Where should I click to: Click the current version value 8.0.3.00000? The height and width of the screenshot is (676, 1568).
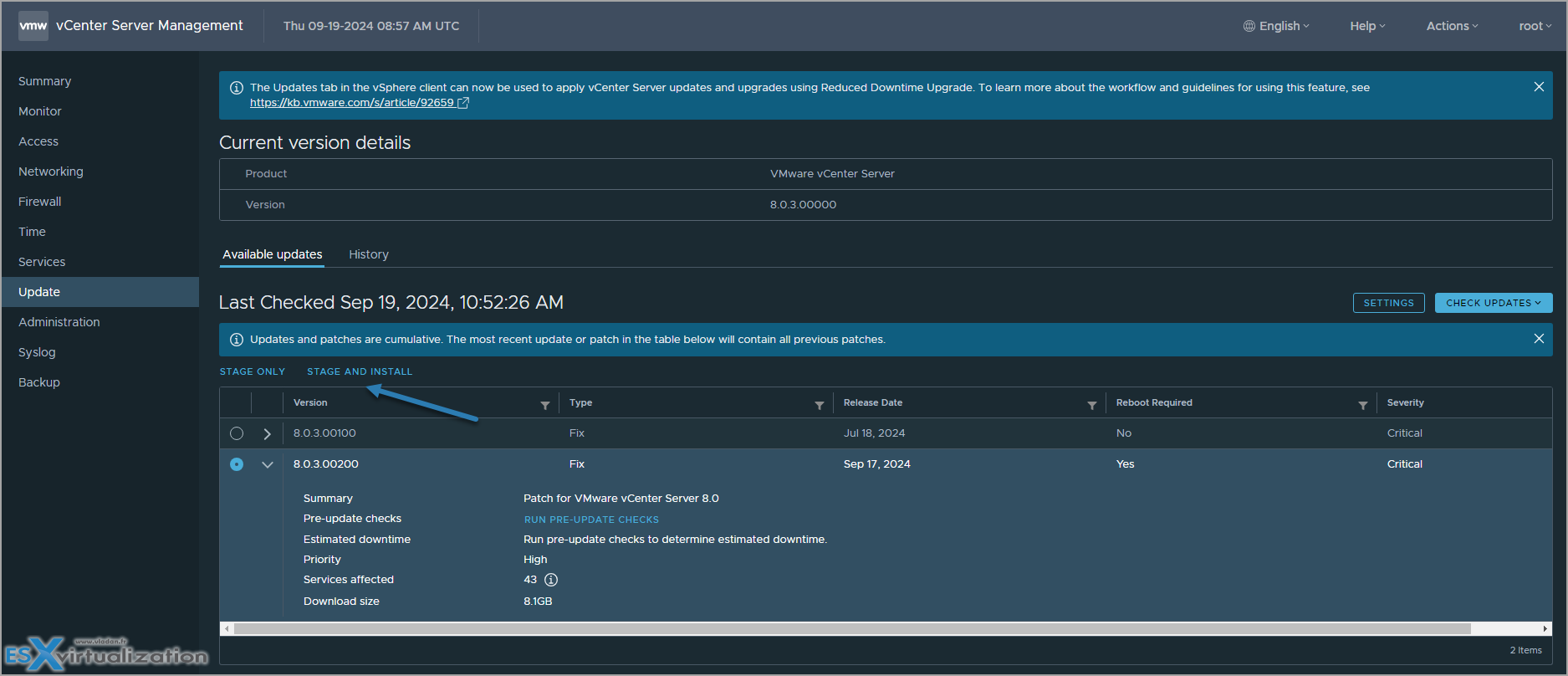(x=803, y=205)
